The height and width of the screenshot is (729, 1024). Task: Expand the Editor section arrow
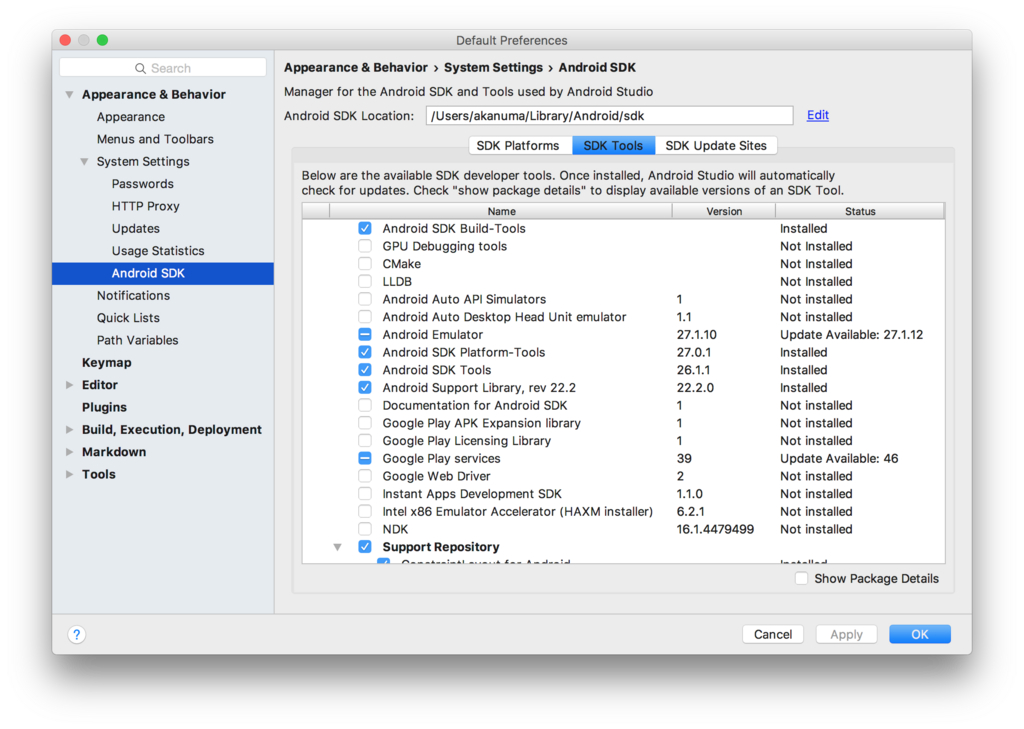tap(69, 385)
